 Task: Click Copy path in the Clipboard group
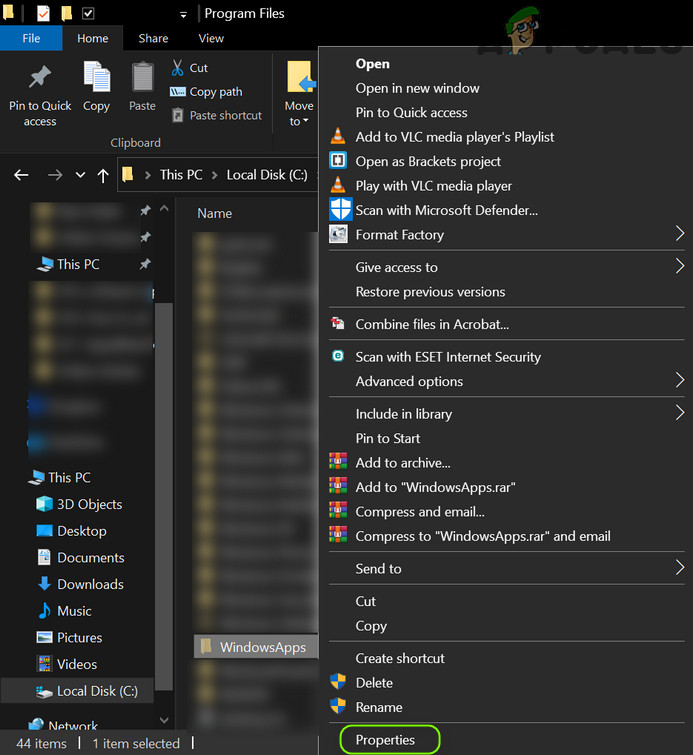point(215,92)
